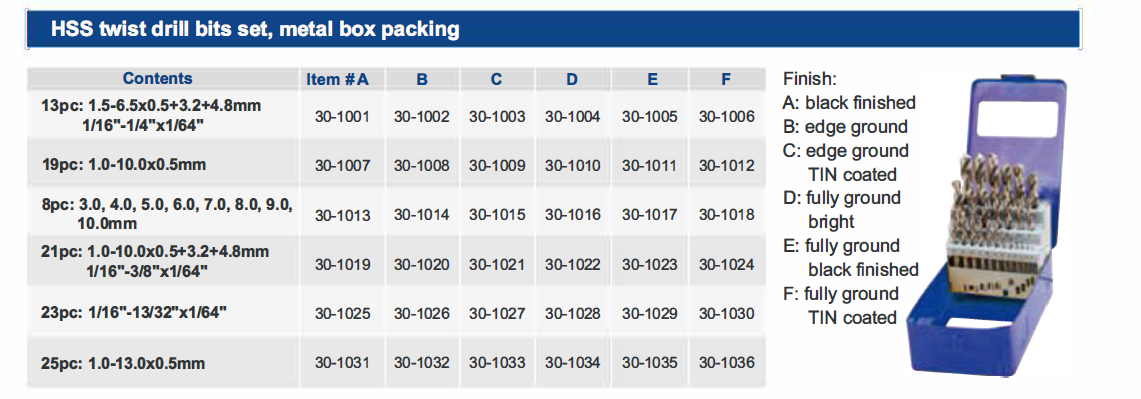Viewport: 1141px width, 399px height.
Task: Select item 30-1012 in column F
Action: coord(726,166)
